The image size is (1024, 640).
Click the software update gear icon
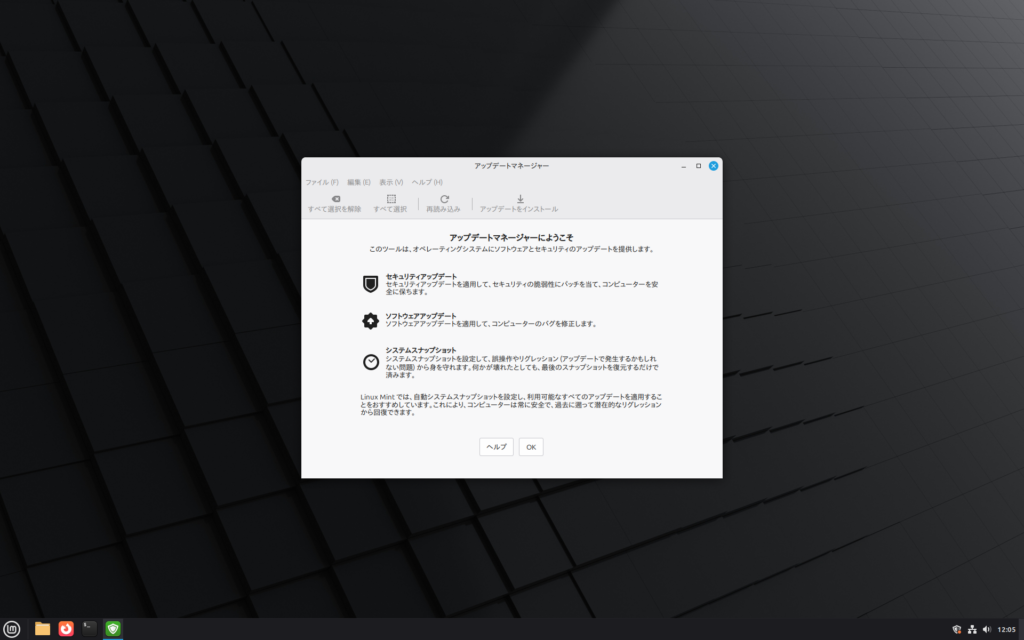[x=370, y=321]
